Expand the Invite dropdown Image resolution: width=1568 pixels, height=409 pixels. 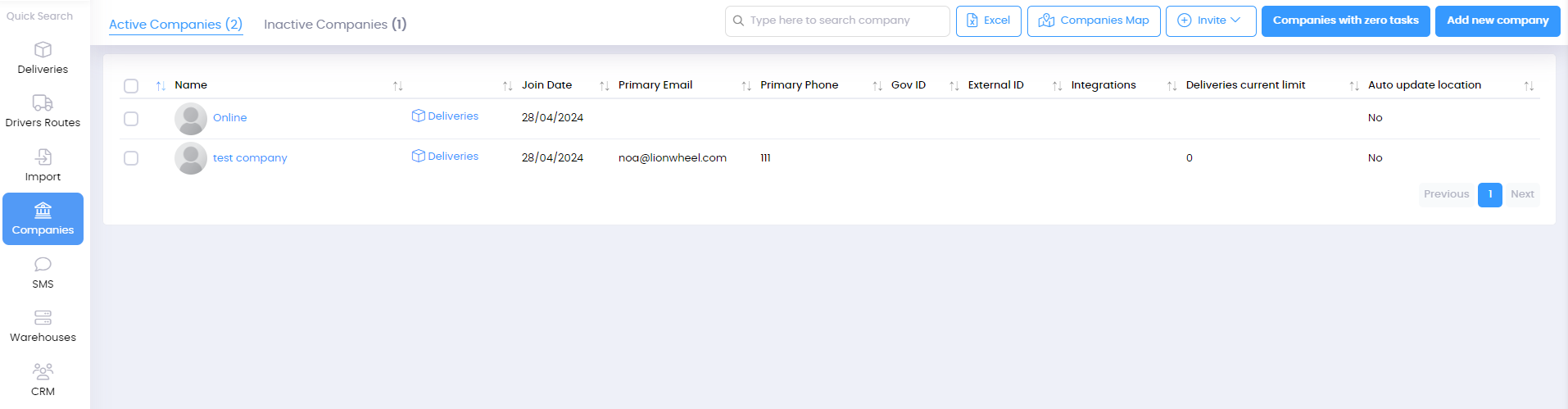click(x=1211, y=21)
